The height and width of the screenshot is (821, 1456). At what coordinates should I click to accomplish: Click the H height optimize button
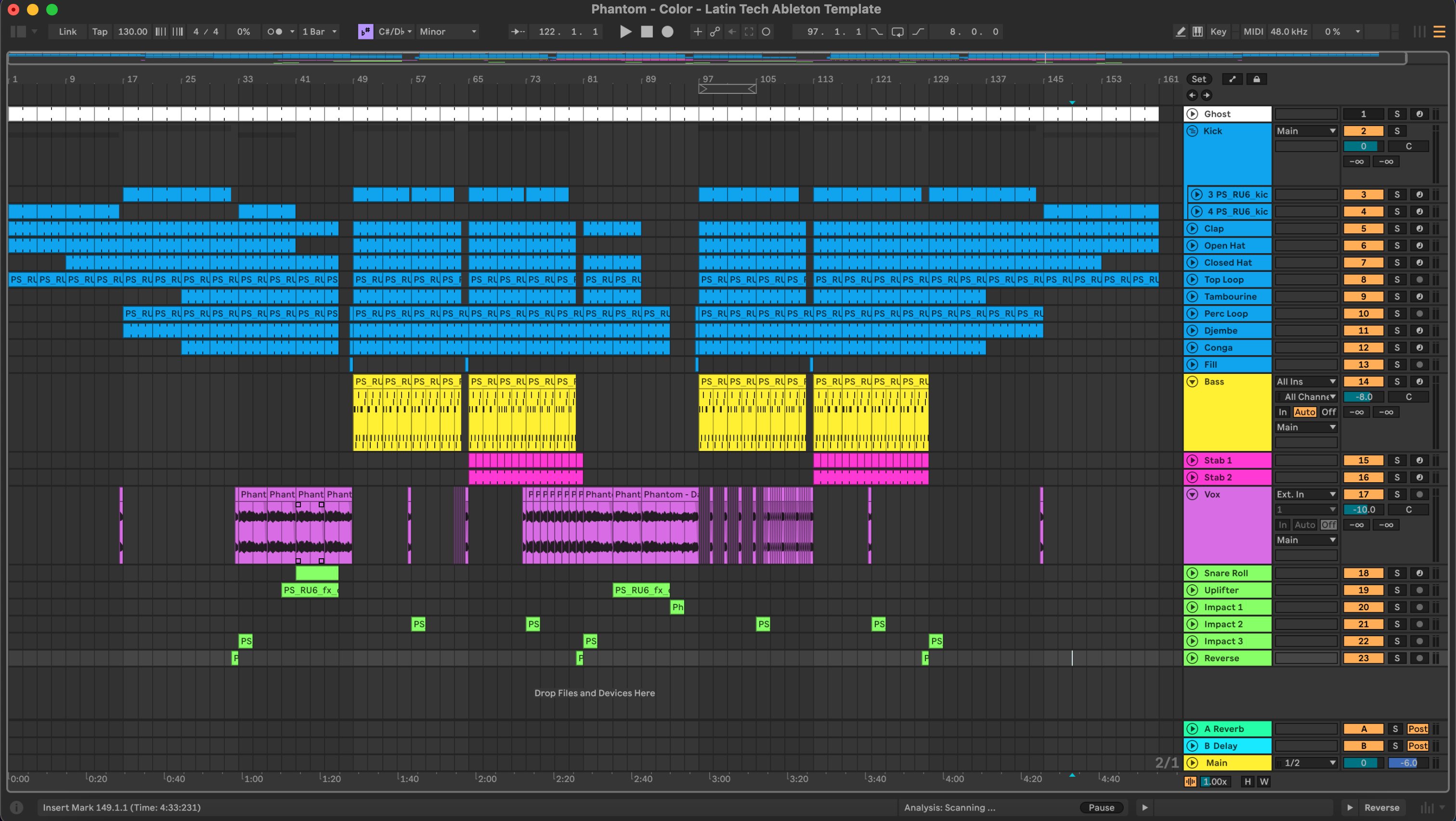pyautogui.click(x=1248, y=782)
